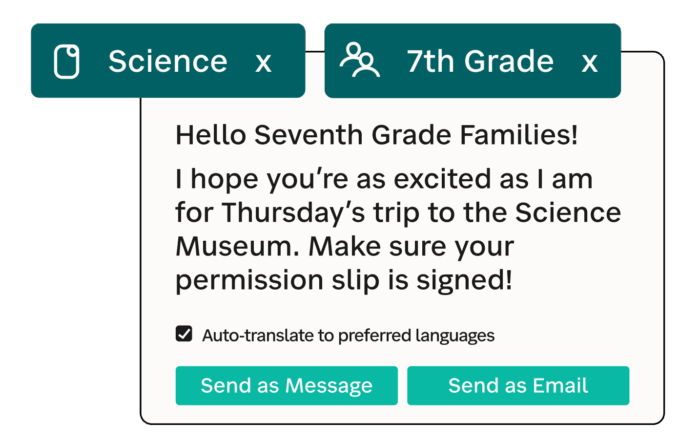The height and width of the screenshot is (443, 700).
Task: Remove the Science tag with its x
Action: 263,62
